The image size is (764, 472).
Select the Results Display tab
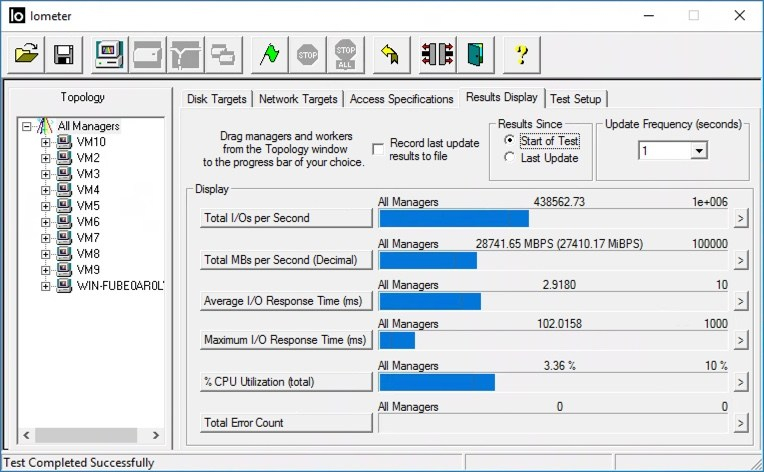click(x=501, y=97)
